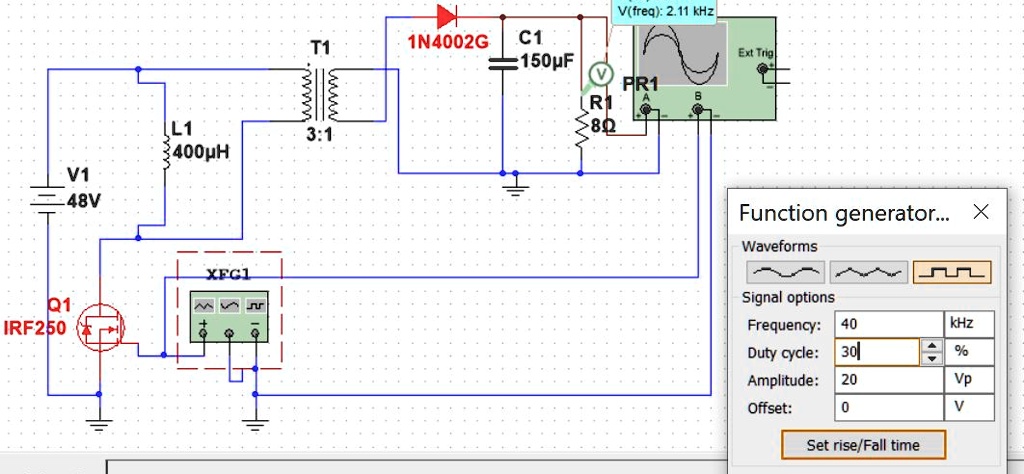Click the Offset input field

click(888, 407)
